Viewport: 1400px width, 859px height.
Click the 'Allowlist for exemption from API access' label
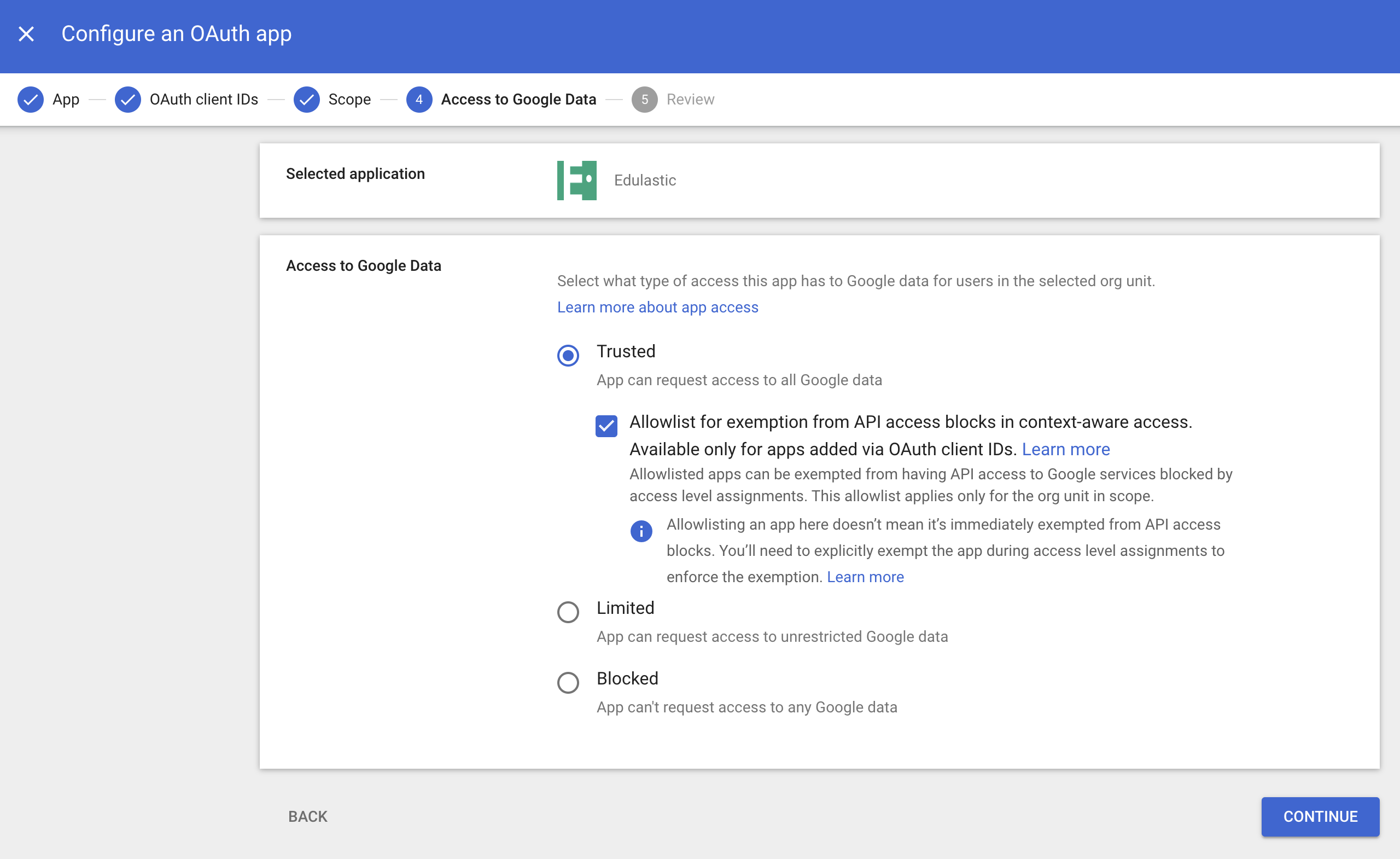coord(911,436)
